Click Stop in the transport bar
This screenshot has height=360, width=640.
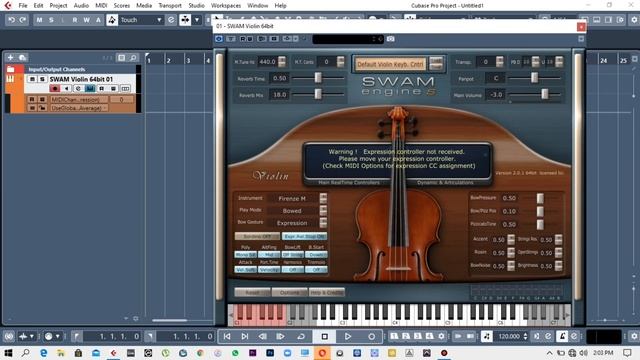click(324, 336)
